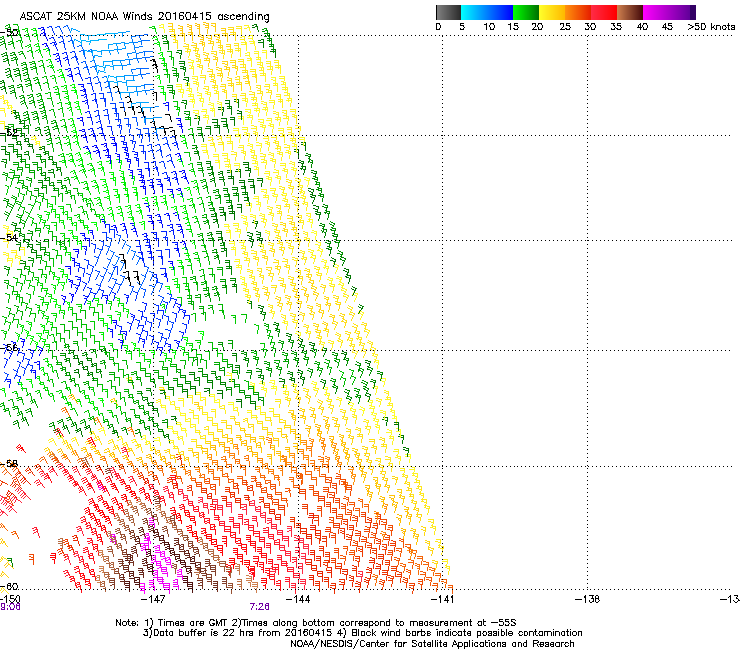Click the note line about 22 hr data buffer
740x650 pixels.
click(362, 633)
